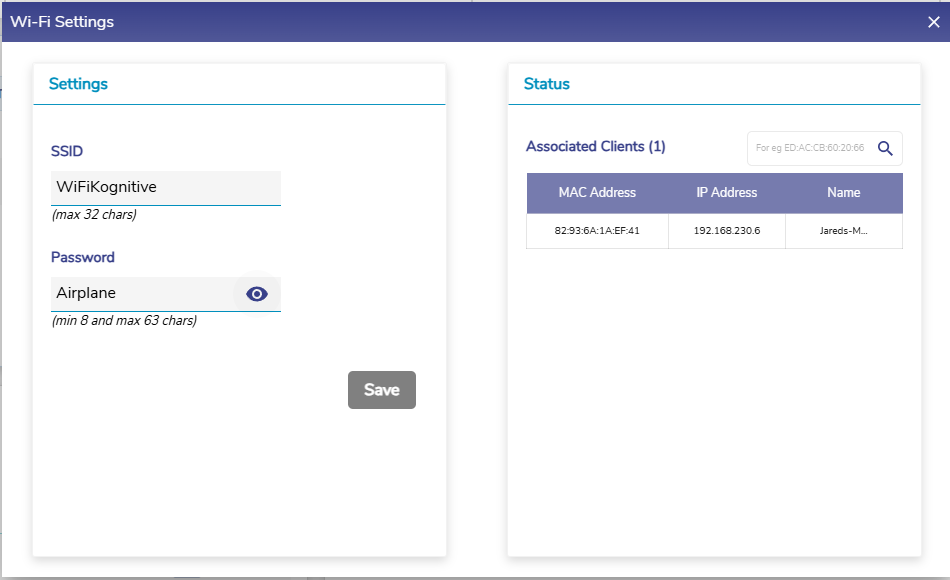950x580 pixels.
Task: Click the Password field showing Airplane
Action: coord(140,294)
